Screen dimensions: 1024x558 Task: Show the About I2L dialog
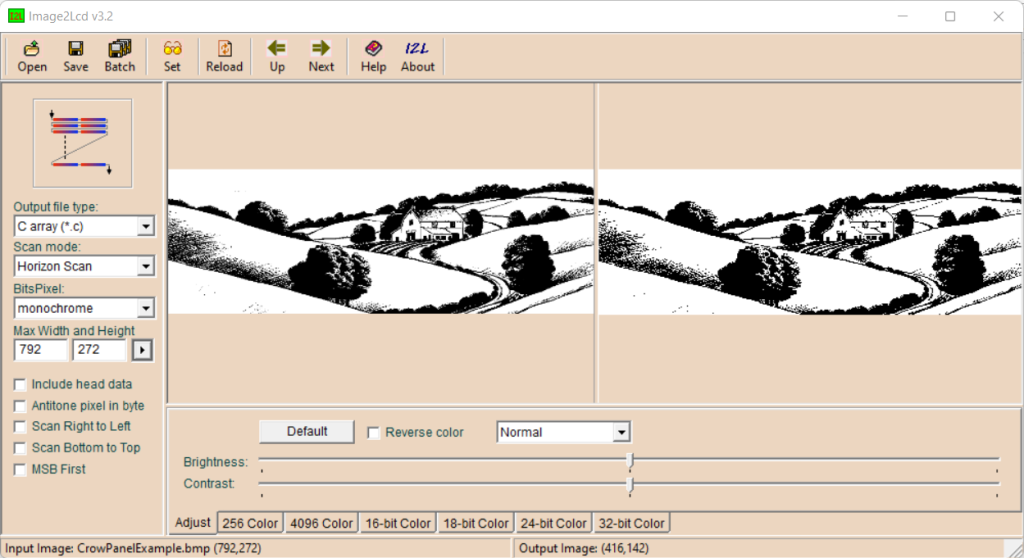coord(417,56)
